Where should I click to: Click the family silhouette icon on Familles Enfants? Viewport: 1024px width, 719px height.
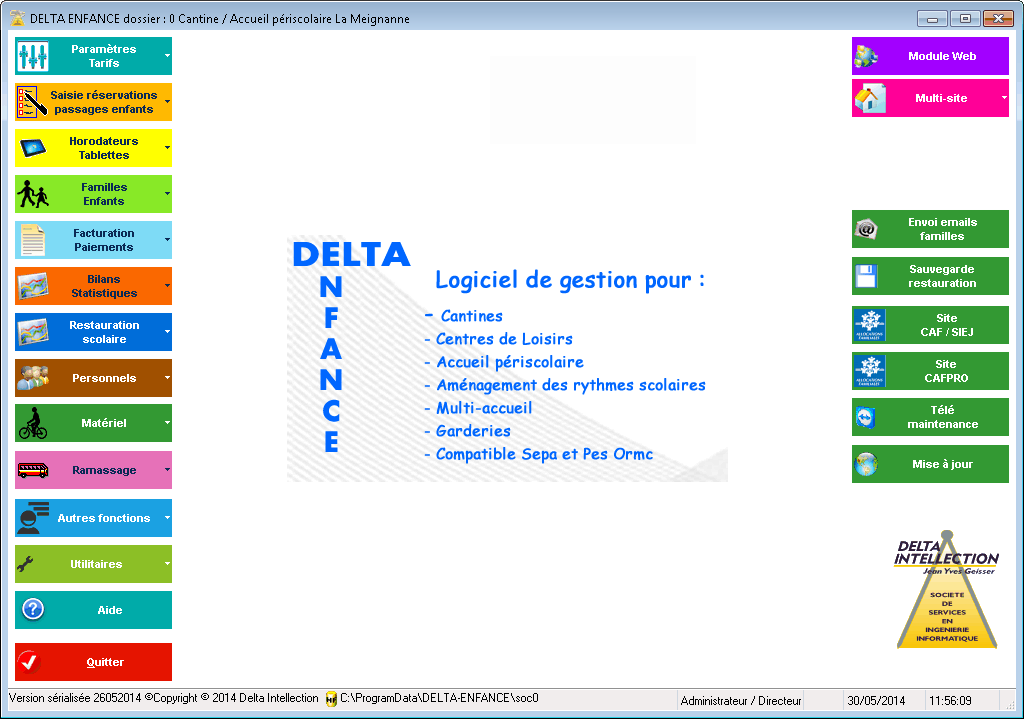[x=33, y=194]
